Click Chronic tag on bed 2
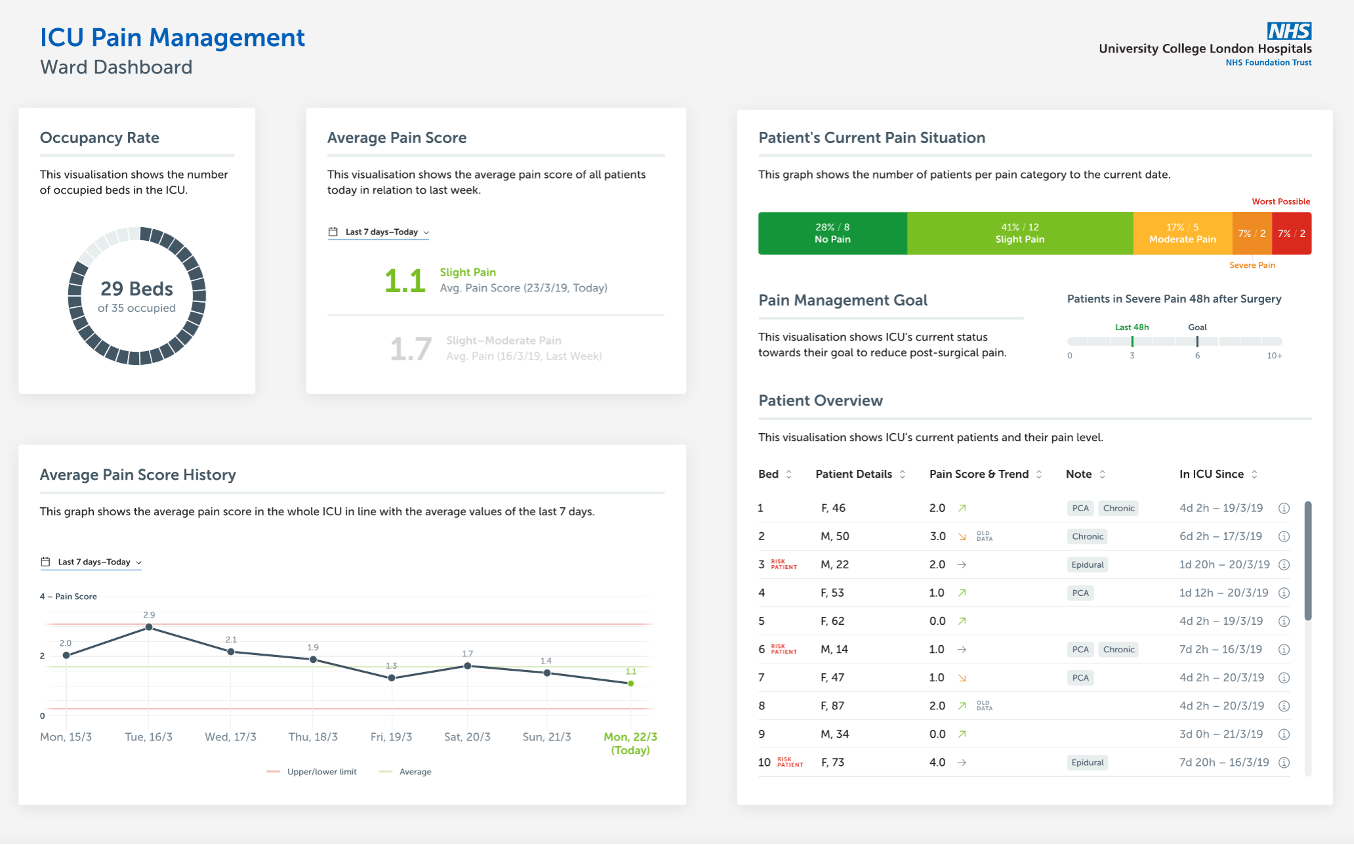Screen dimensions: 1354x845 tap(1087, 536)
